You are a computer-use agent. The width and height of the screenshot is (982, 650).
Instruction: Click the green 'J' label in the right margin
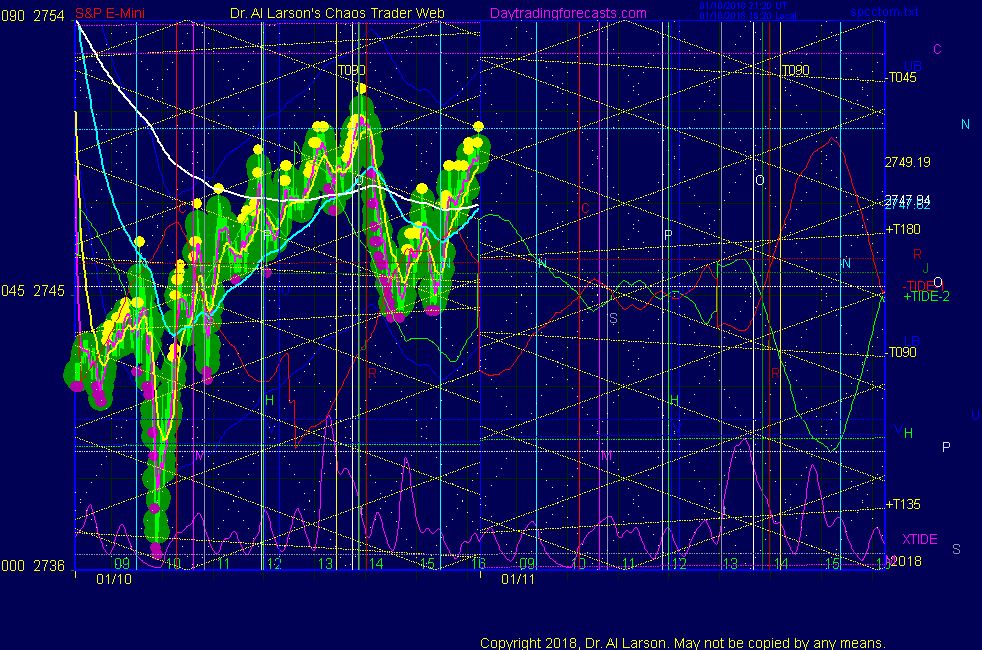(926, 269)
